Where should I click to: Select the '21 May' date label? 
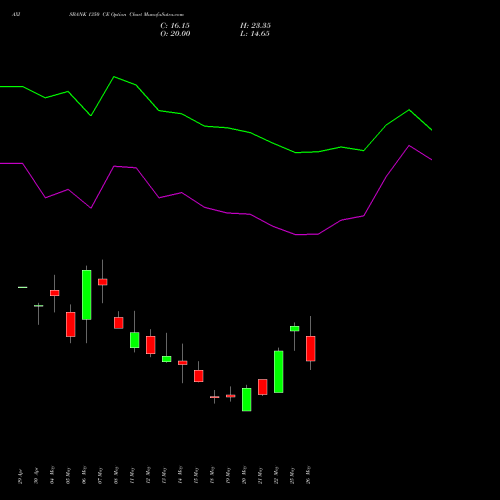click(260, 475)
